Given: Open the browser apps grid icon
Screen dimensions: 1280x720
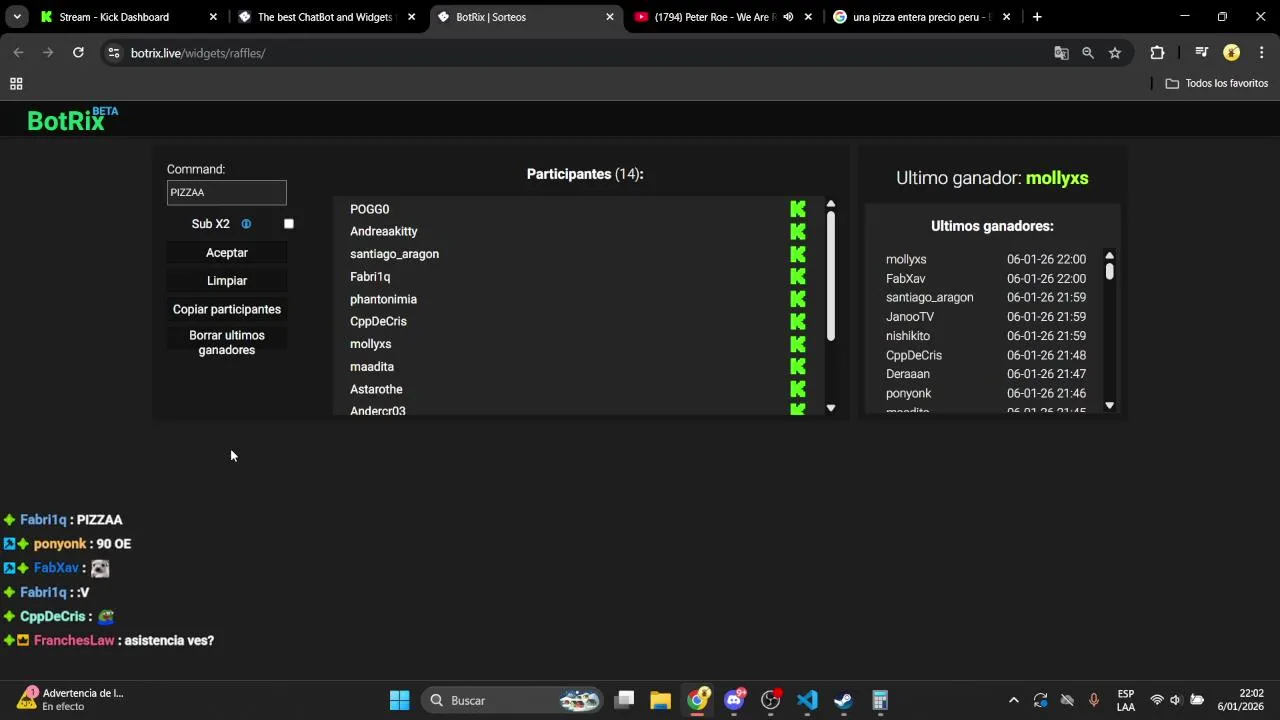Looking at the screenshot, I should [16, 84].
